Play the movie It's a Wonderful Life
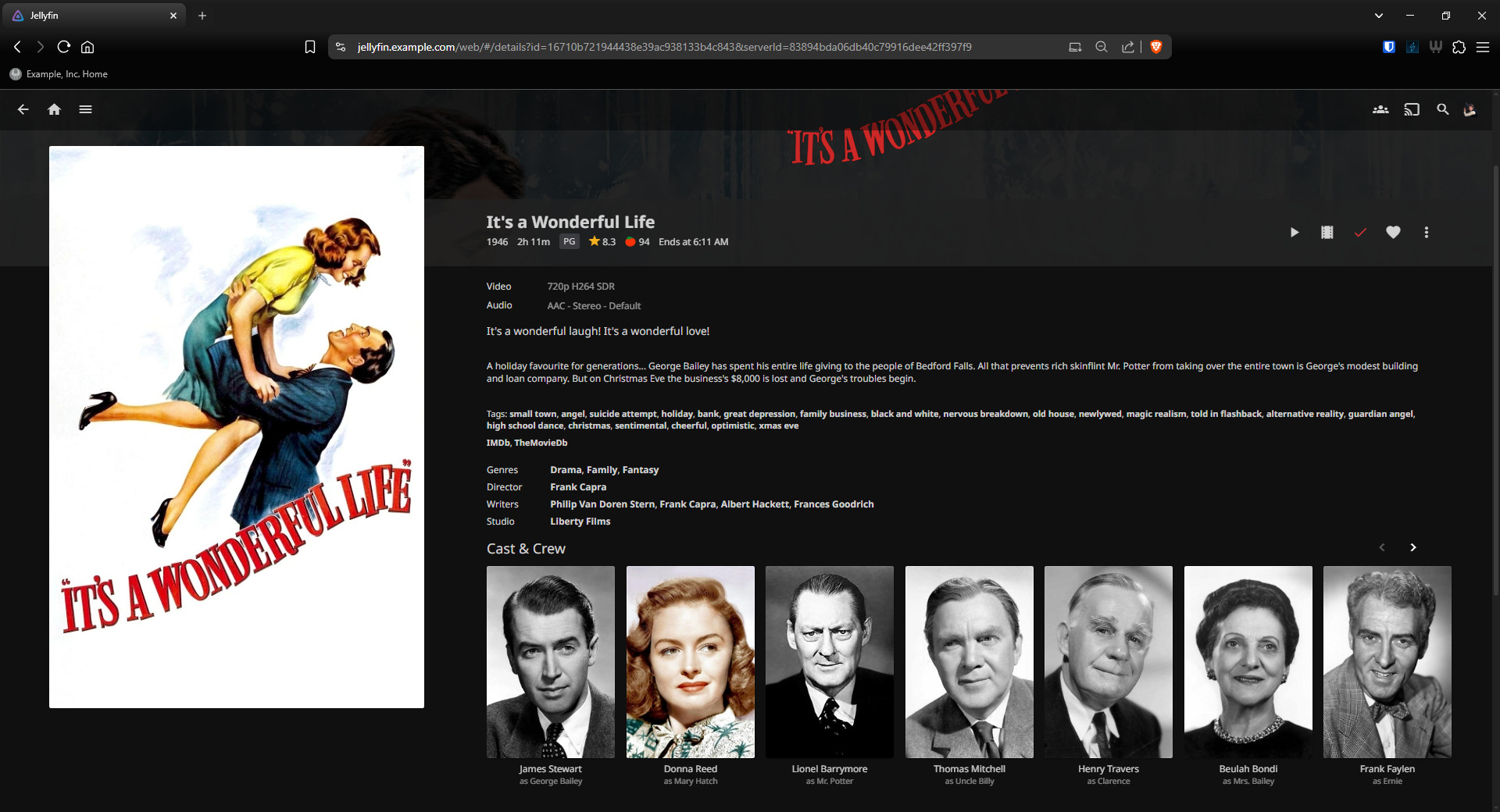This screenshot has width=1500, height=812. (x=1295, y=233)
